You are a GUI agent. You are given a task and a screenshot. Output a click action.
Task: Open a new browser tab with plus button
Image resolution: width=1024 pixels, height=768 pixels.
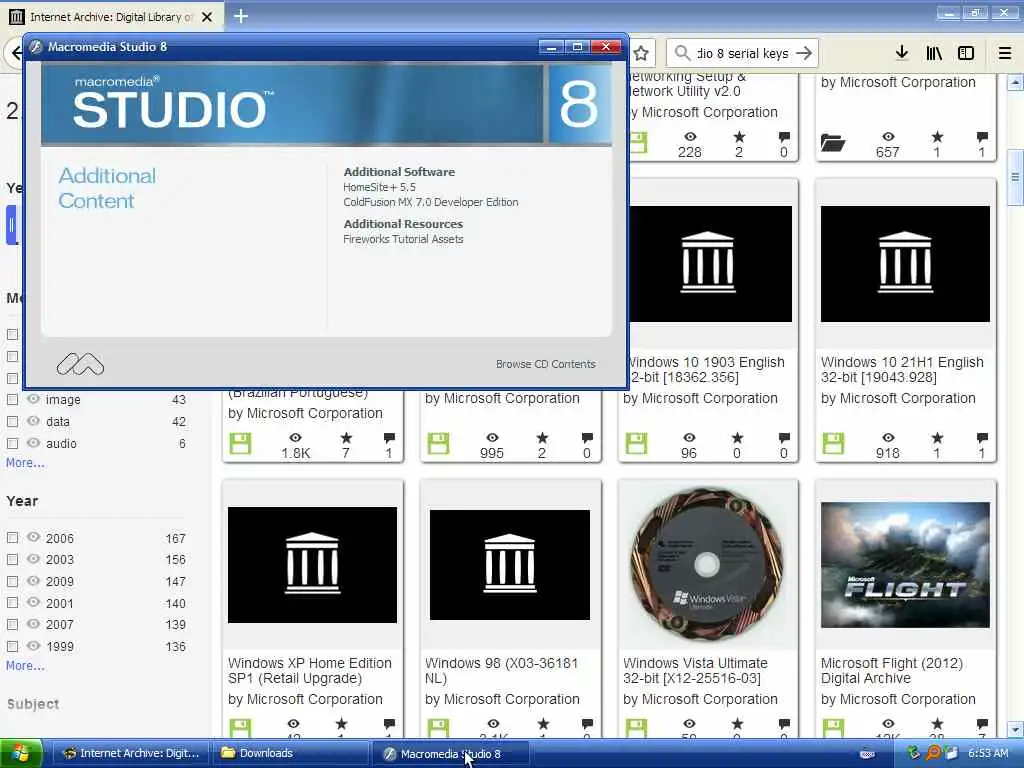click(241, 16)
